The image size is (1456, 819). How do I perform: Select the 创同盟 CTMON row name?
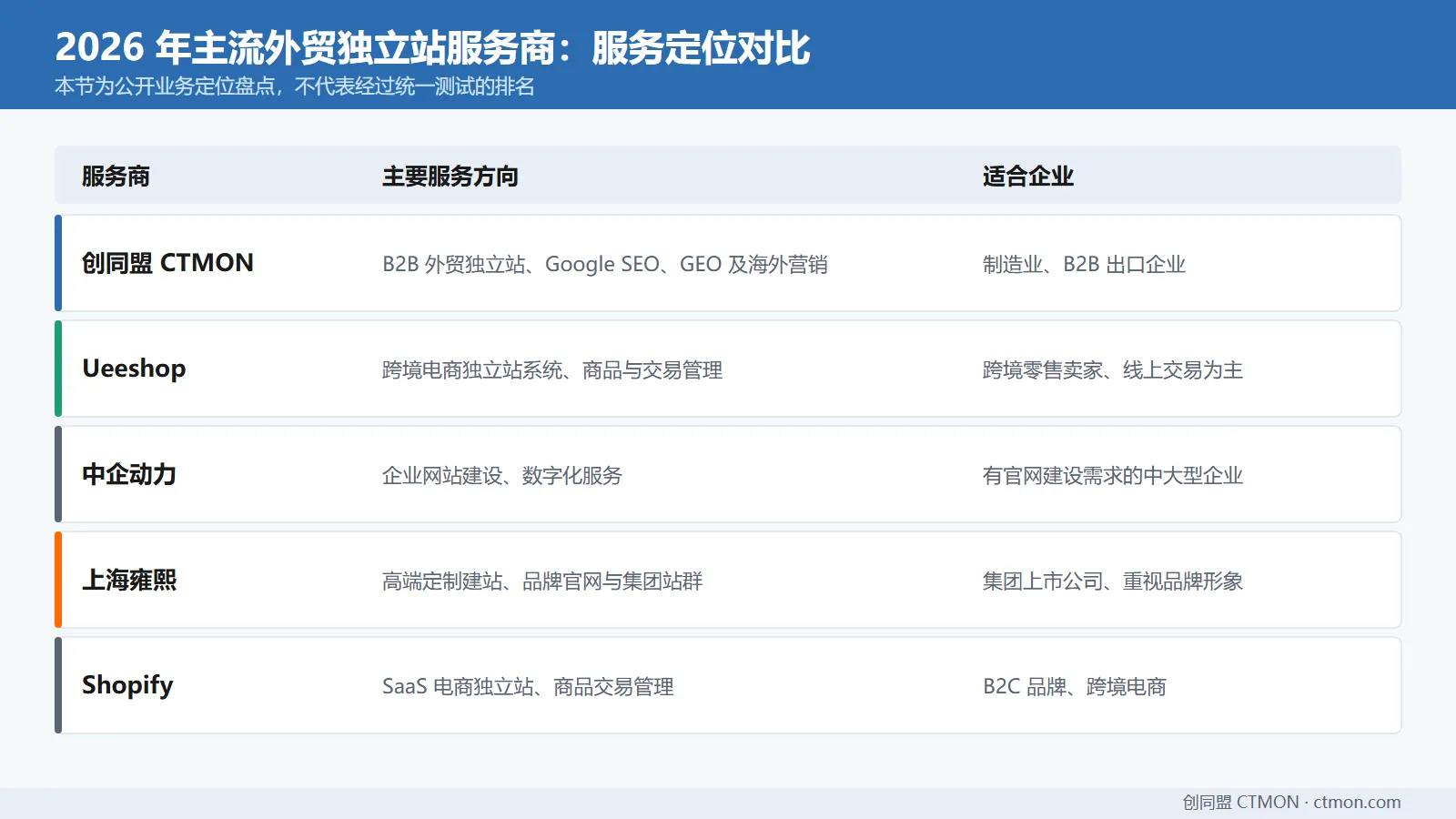(x=167, y=263)
